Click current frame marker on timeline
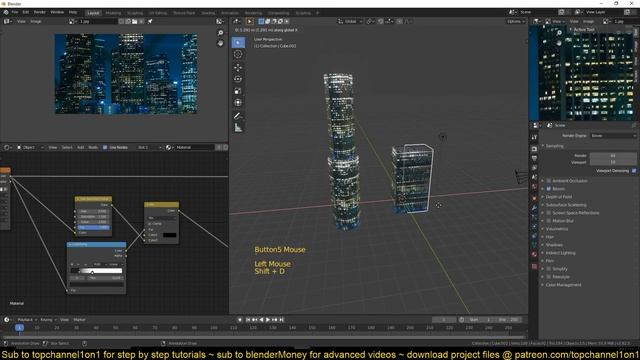This screenshot has width=640, height=360. point(19,327)
